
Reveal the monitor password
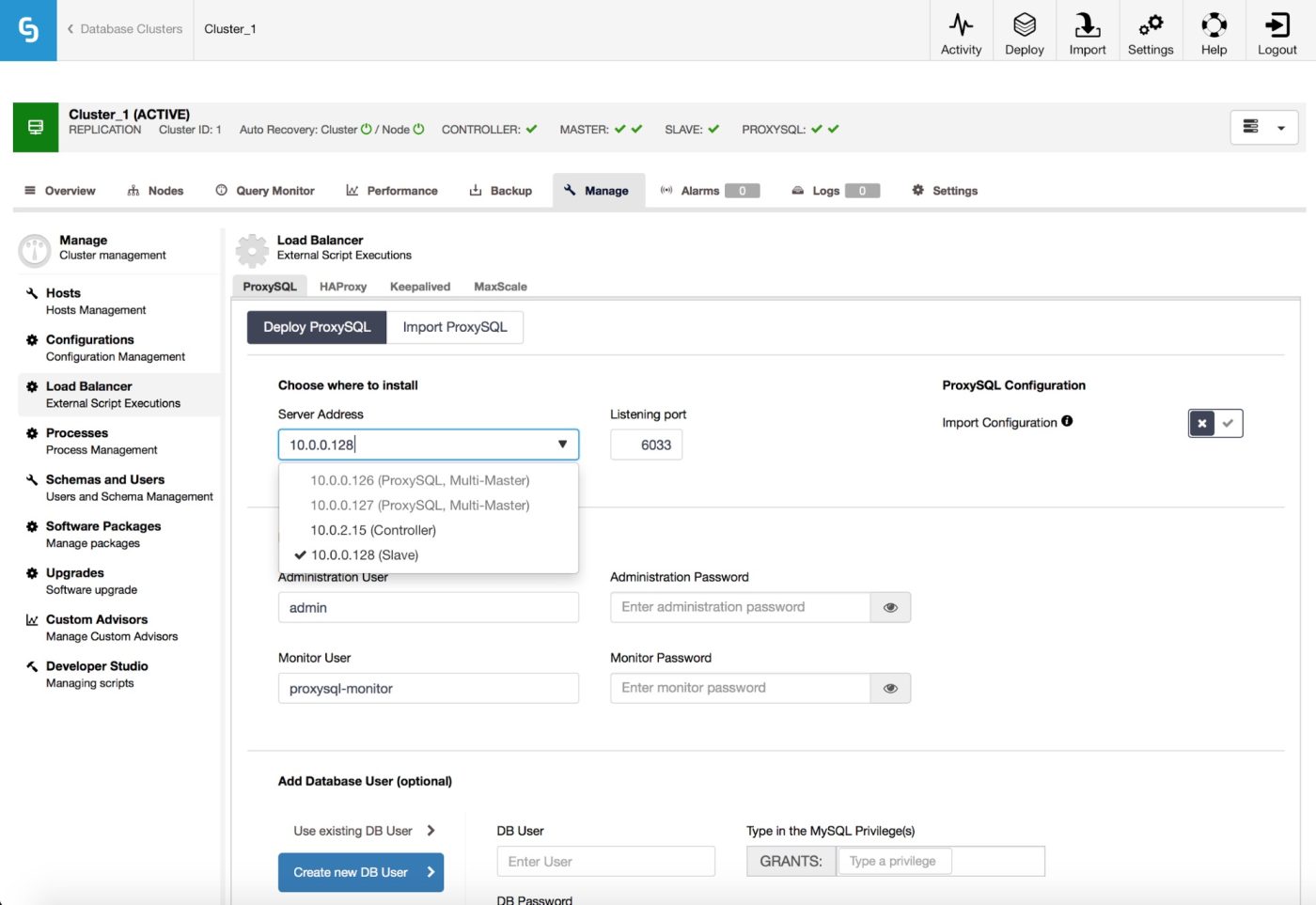(x=890, y=689)
